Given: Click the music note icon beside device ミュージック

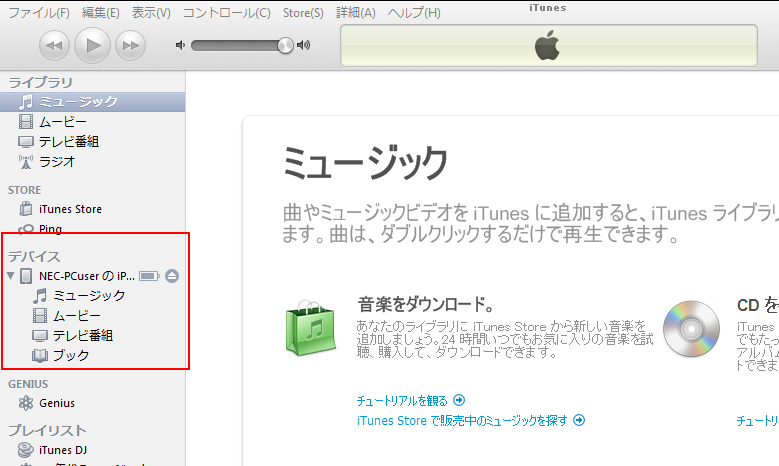Looking at the screenshot, I should (x=40, y=296).
